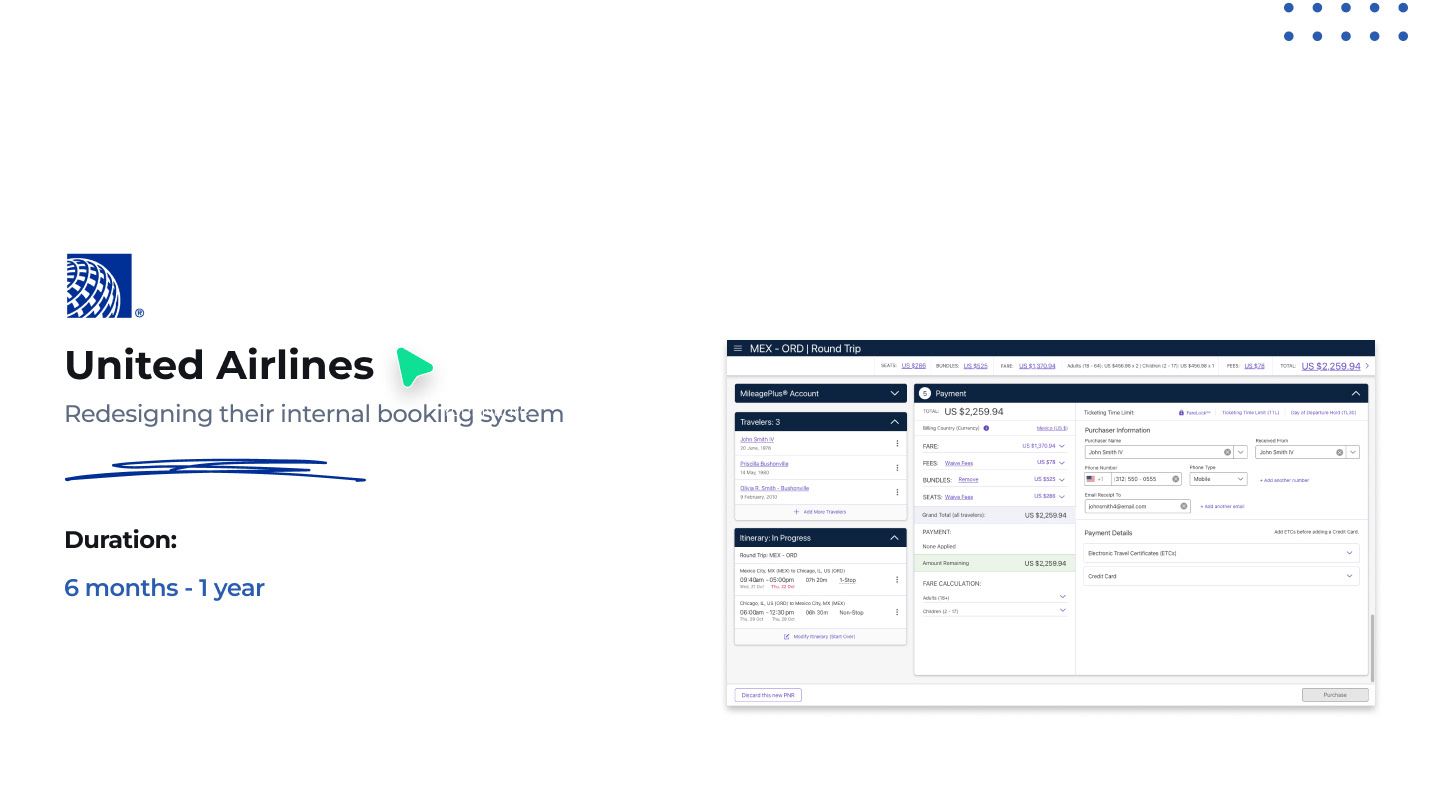Click the 1-Stop link on first flight
Viewport: 1439px width, 811px height.
click(847, 580)
